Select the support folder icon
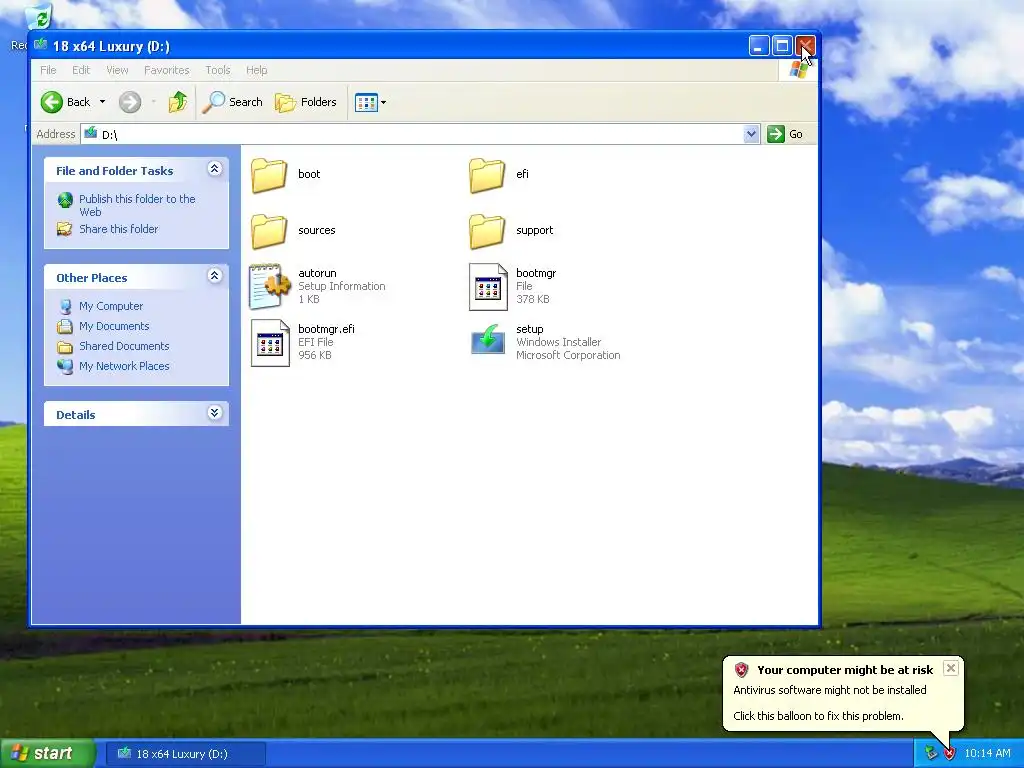Image resolution: width=1024 pixels, height=768 pixels. (487, 231)
